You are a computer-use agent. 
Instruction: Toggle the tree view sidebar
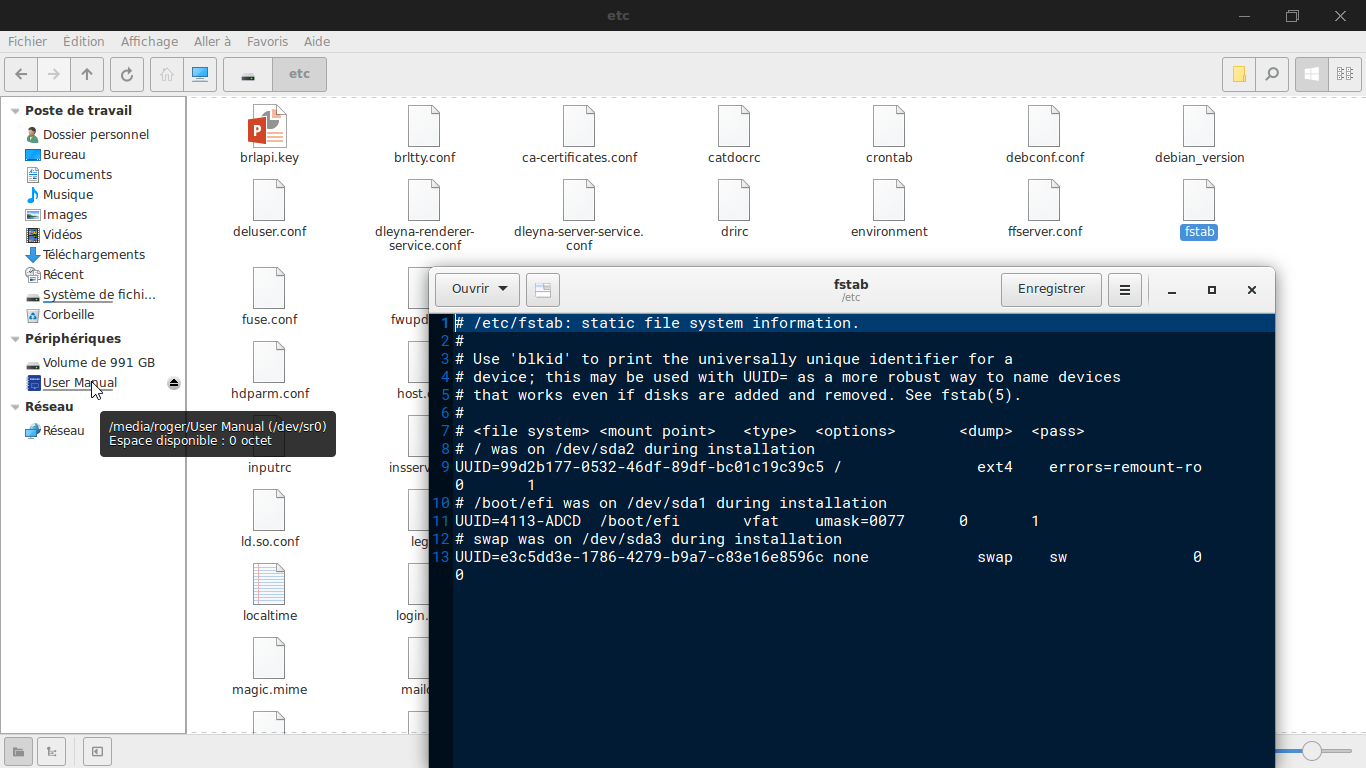(x=52, y=751)
